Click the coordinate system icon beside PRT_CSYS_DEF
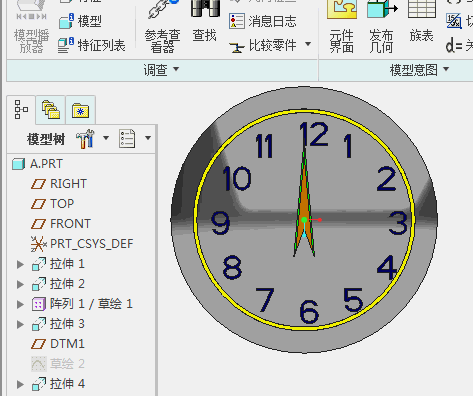Screen dimensions: 473x396 coord(39,244)
